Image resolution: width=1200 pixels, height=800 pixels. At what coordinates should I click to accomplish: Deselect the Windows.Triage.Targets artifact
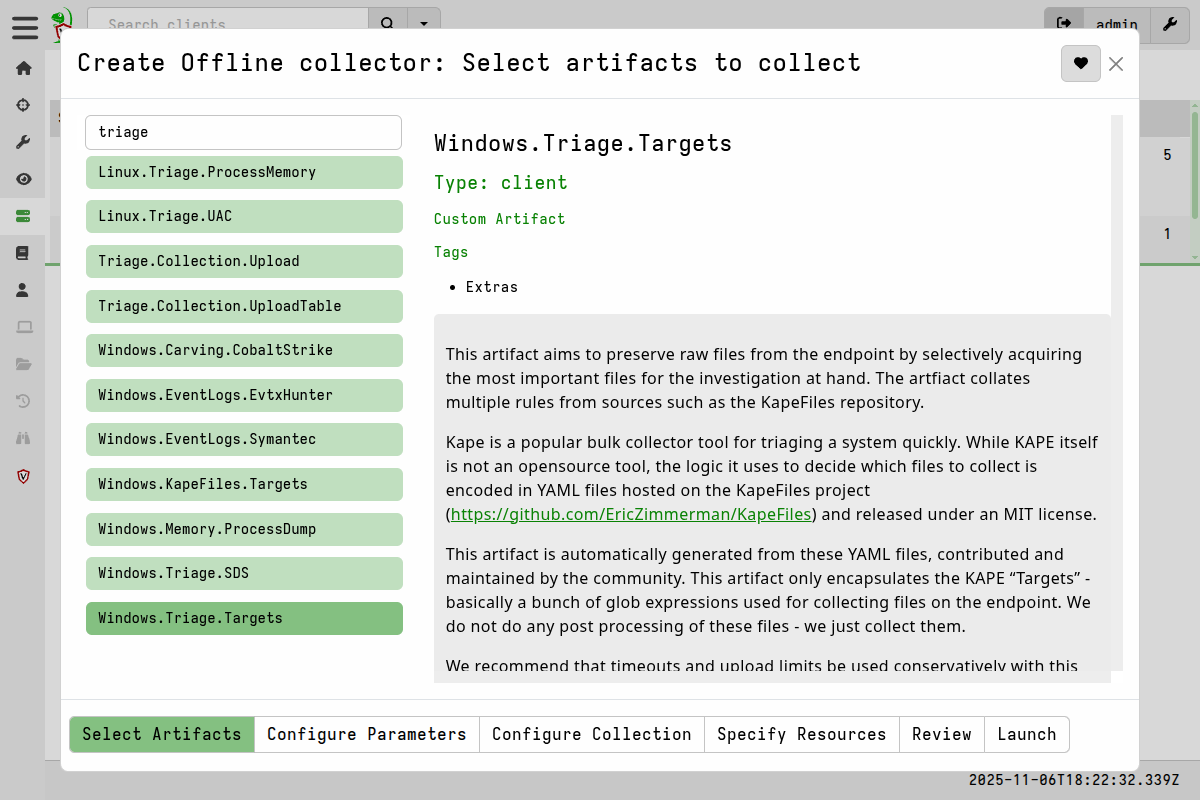[244, 618]
